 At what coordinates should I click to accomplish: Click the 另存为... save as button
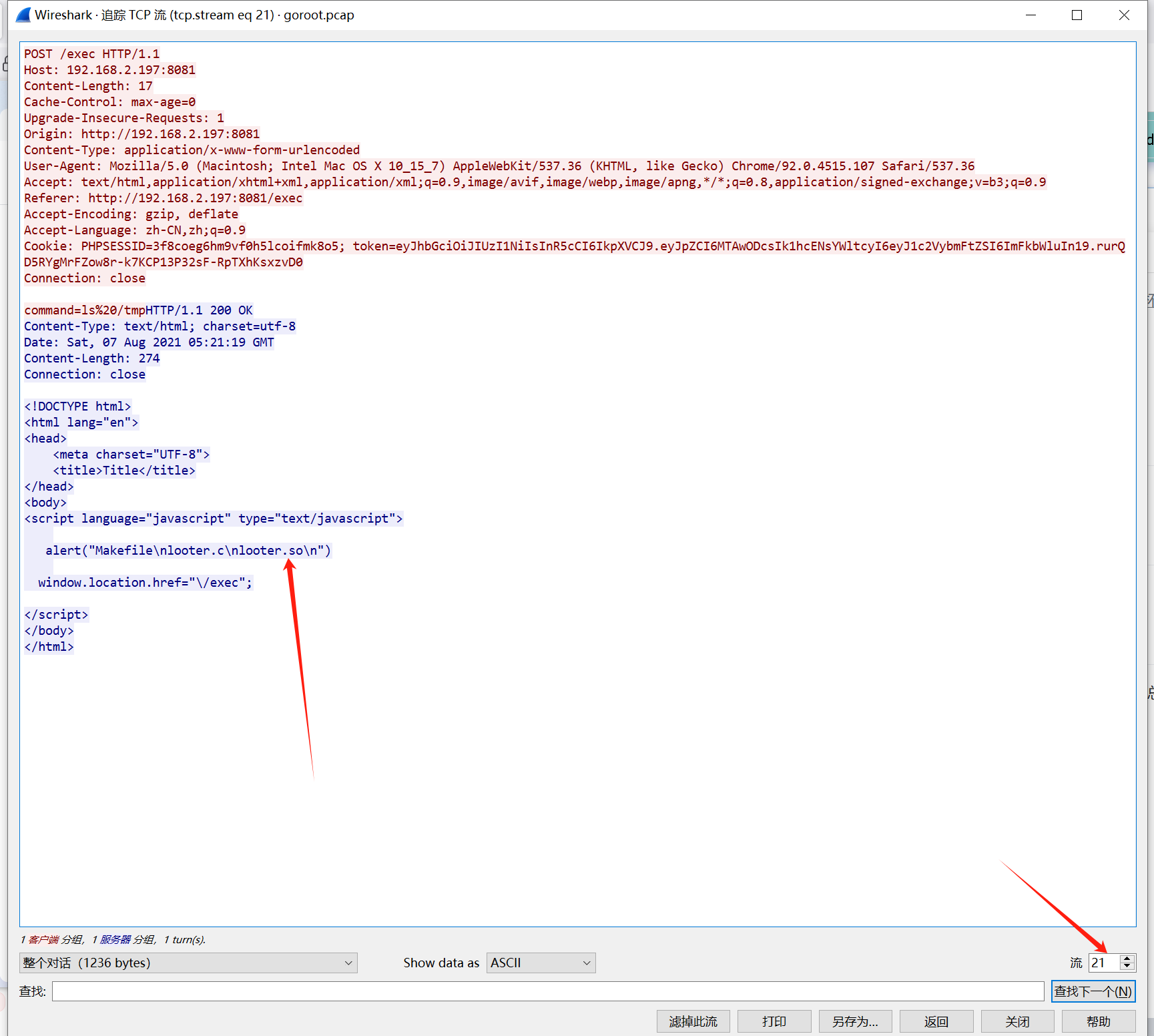coord(856,1021)
